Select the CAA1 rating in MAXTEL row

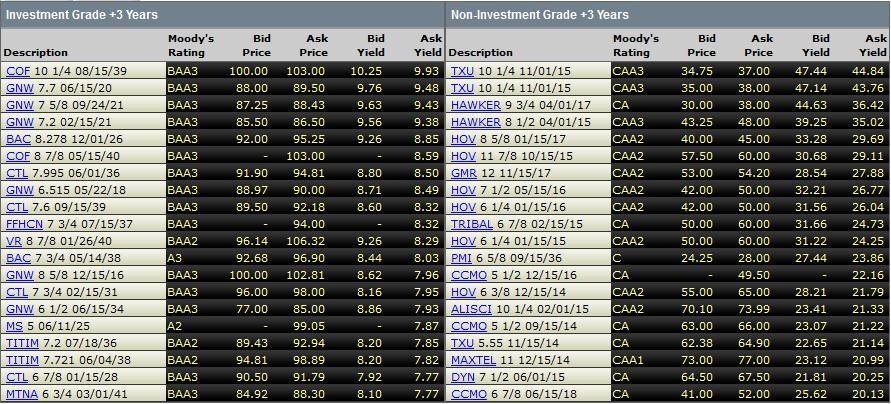(x=627, y=360)
